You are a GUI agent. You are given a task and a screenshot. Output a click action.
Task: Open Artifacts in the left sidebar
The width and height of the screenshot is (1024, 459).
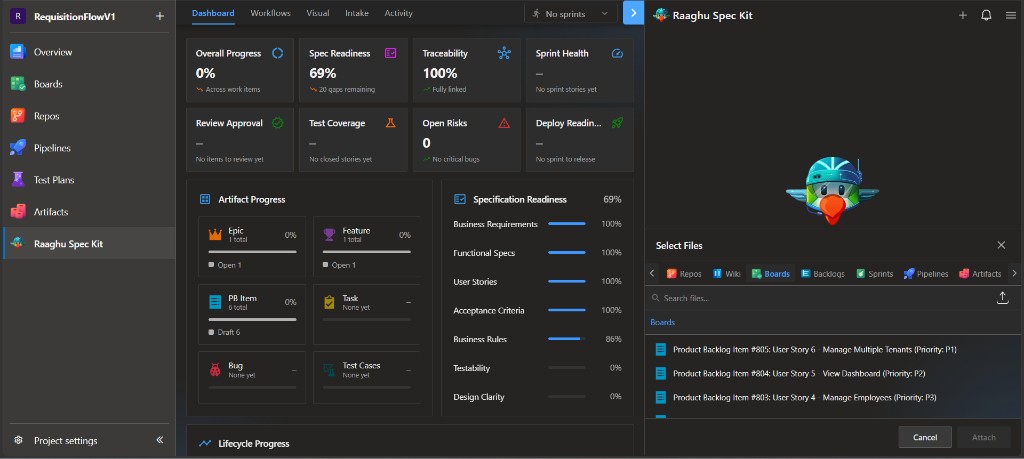point(88,212)
